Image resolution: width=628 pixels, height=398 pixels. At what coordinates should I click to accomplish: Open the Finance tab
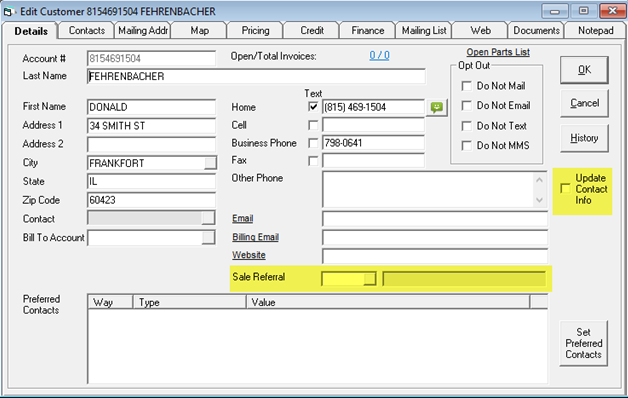[368, 31]
